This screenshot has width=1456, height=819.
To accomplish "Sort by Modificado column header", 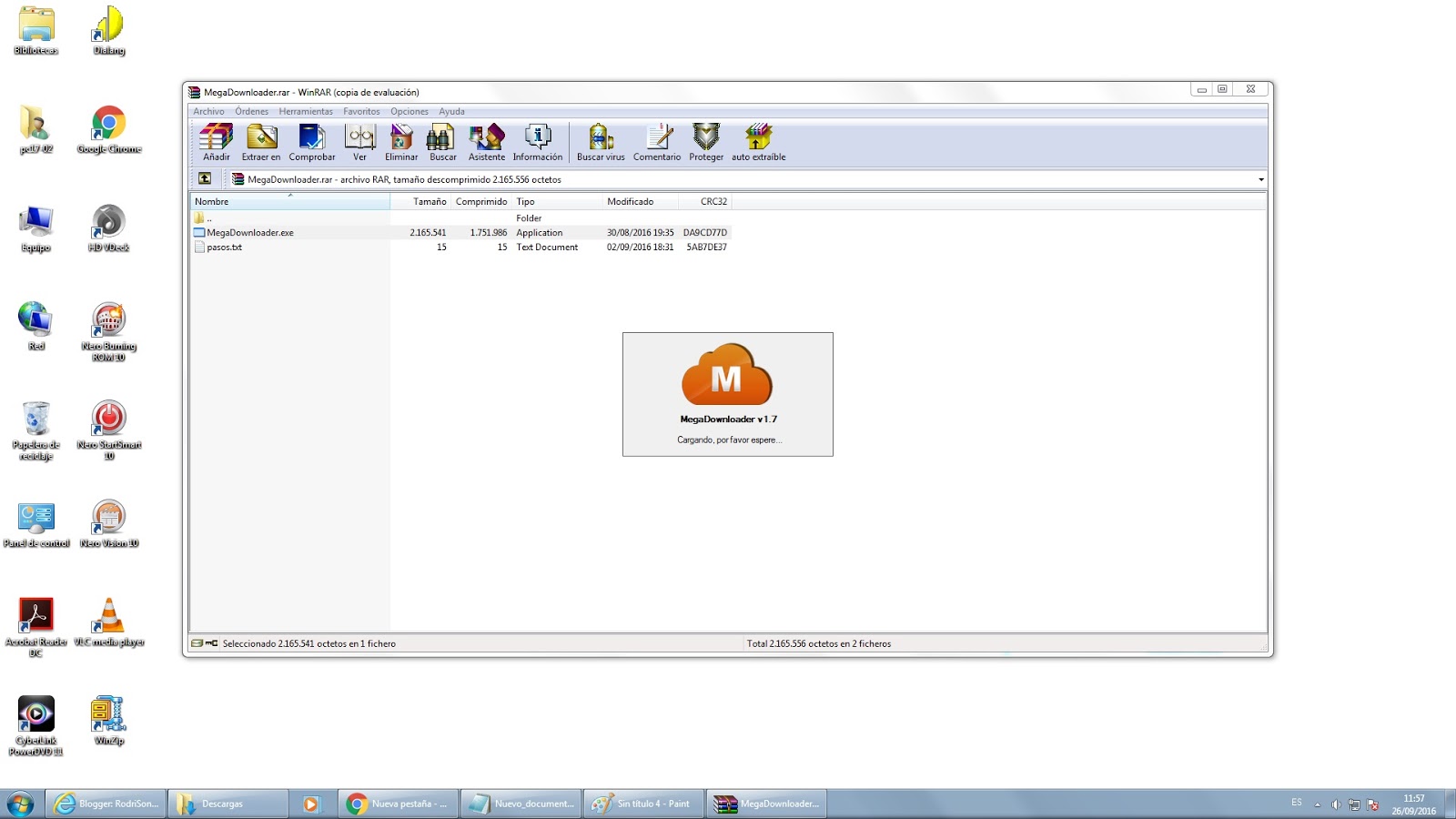I will [641, 201].
